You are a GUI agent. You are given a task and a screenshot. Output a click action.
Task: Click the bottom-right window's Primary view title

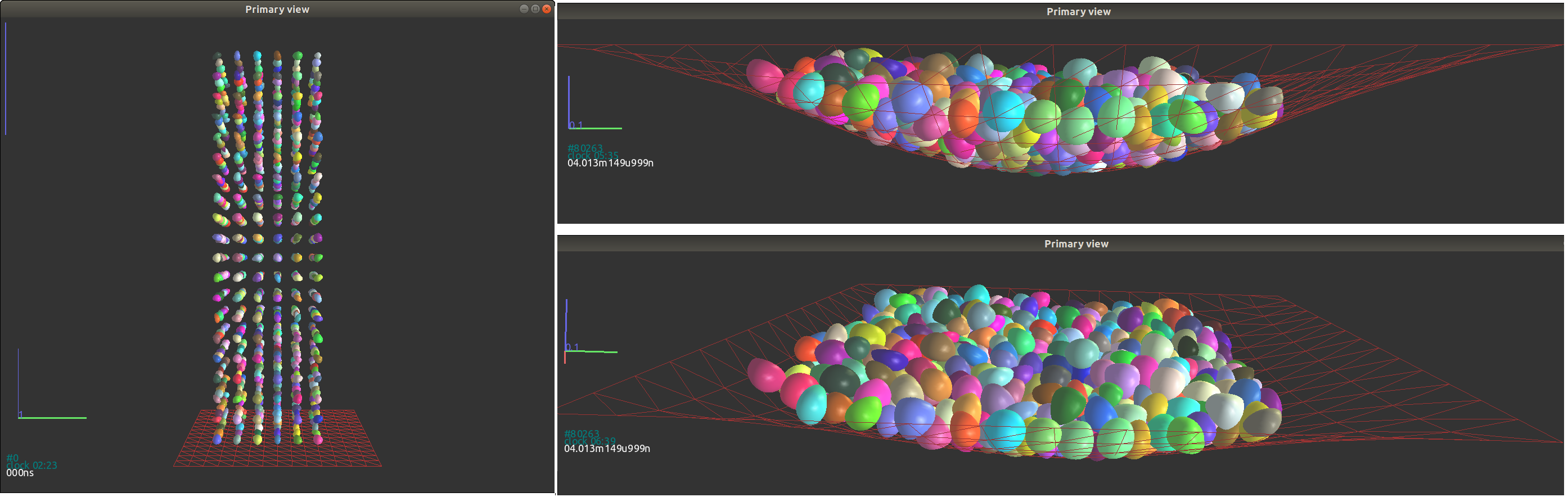1075,244
